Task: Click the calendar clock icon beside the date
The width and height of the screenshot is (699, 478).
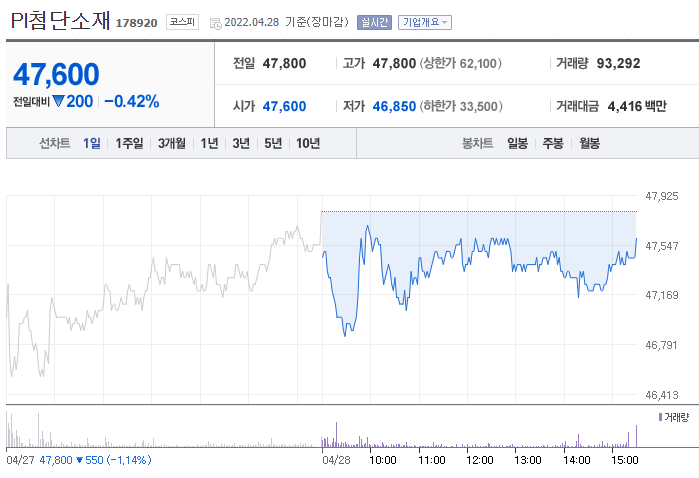Action: pyautogui.click(x=215, y=23)
